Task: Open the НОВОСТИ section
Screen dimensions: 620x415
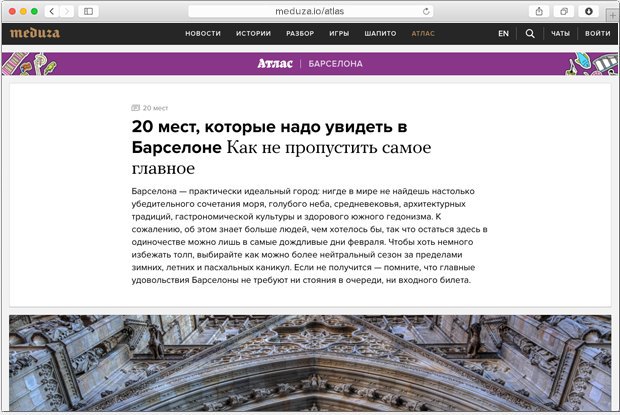Action: click(x=203, y=34)
